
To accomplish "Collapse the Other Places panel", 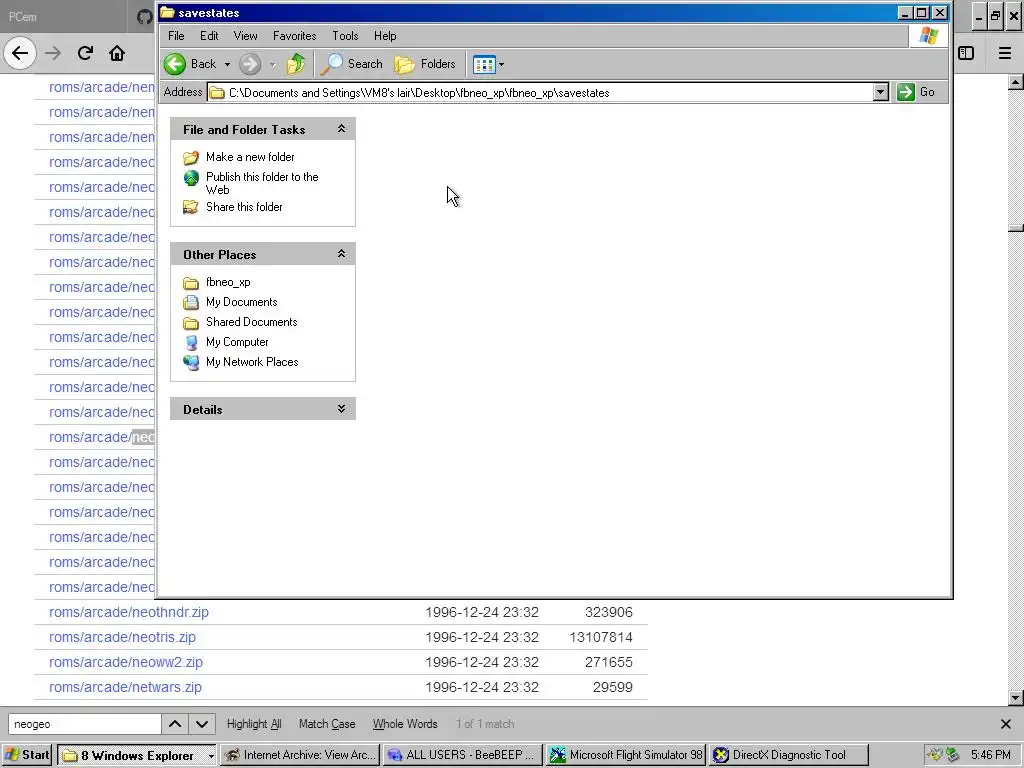I will (x=341, y=254).
